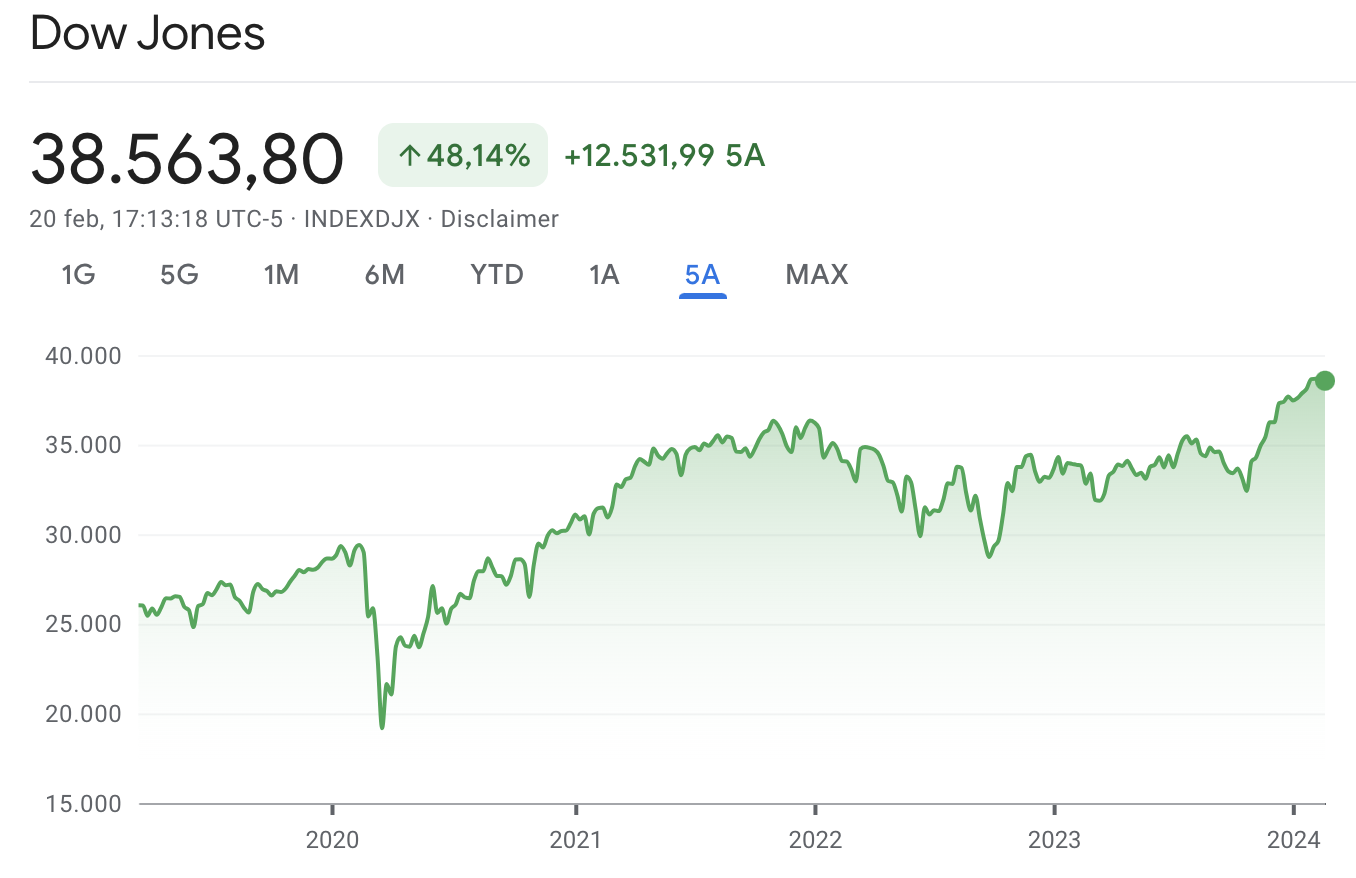This screenshot has height=878, width=1356.
Task: Select the 1M time range tab
Action: pos(281,274)
